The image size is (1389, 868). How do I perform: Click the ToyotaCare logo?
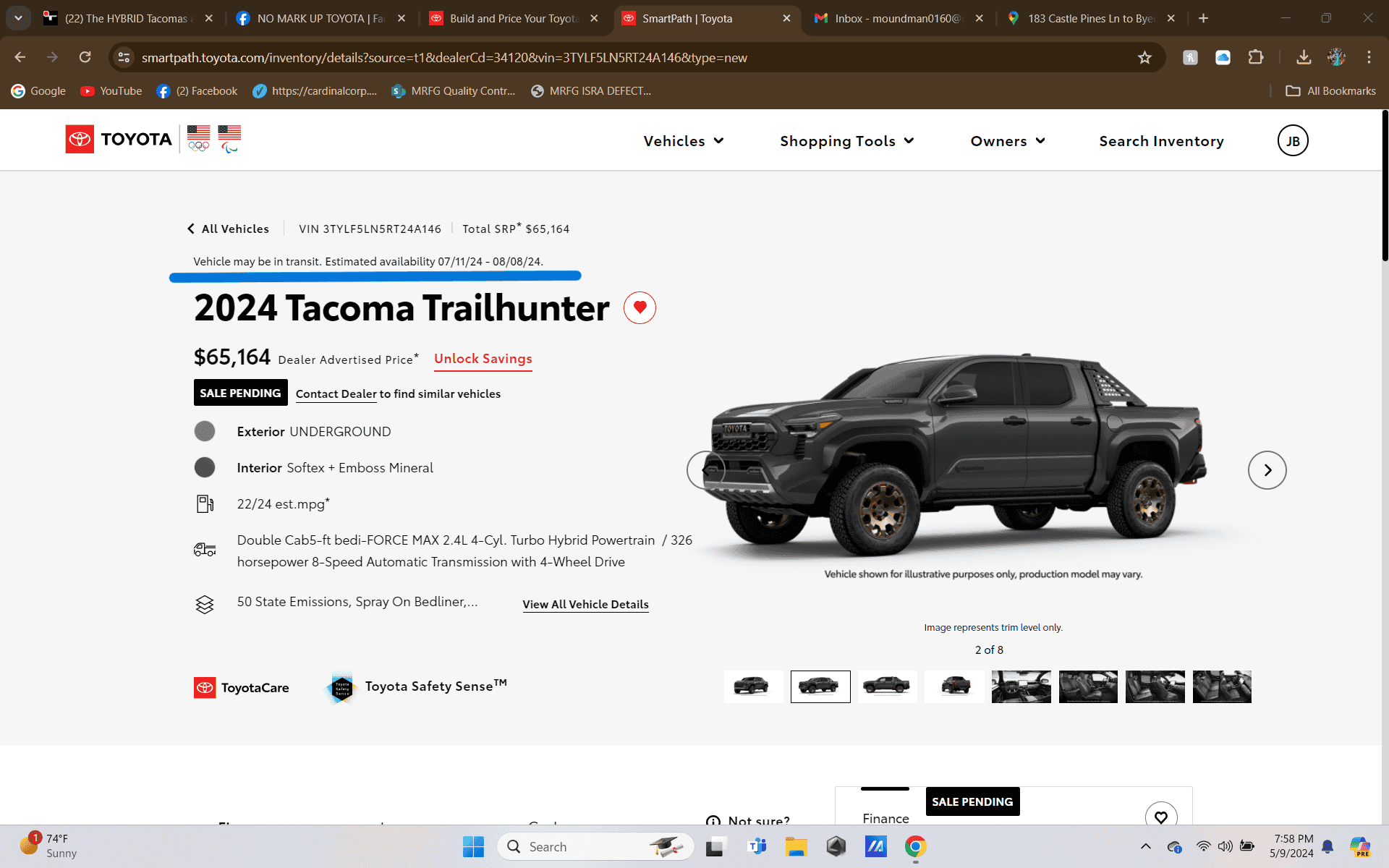coord(241,687)
